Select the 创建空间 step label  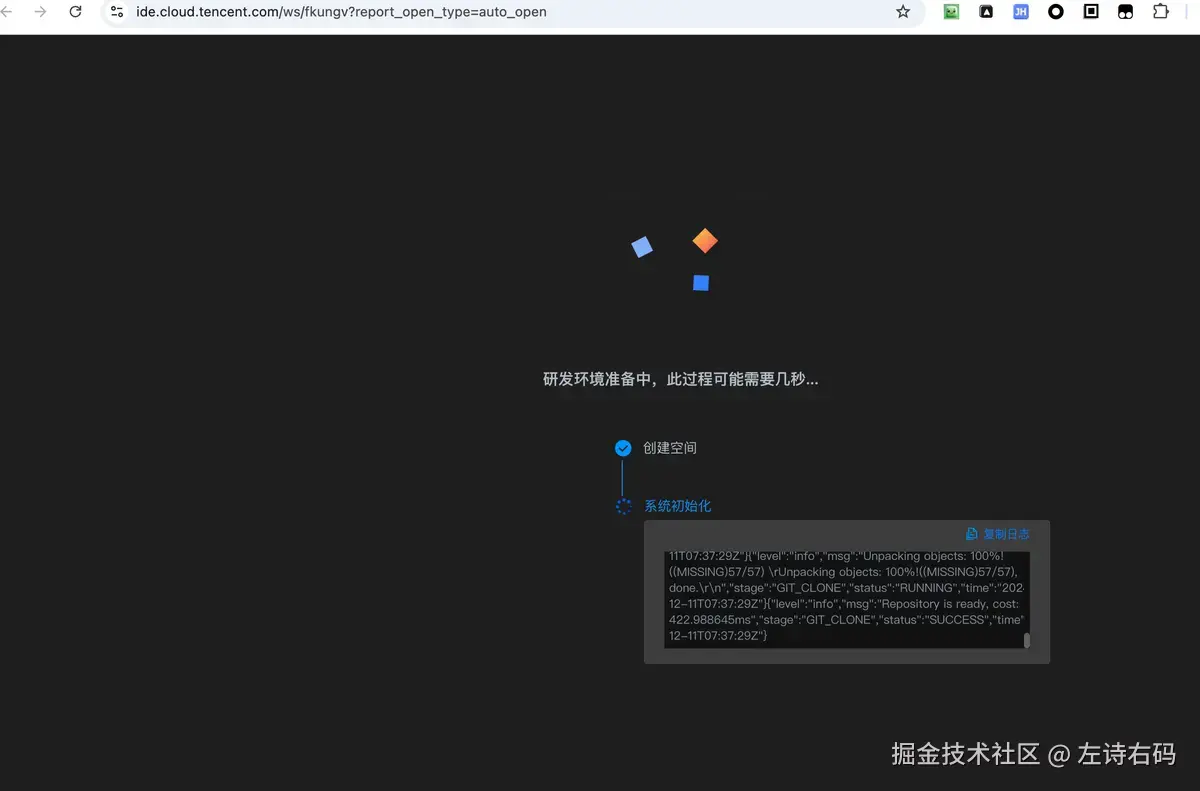point(670,448)
